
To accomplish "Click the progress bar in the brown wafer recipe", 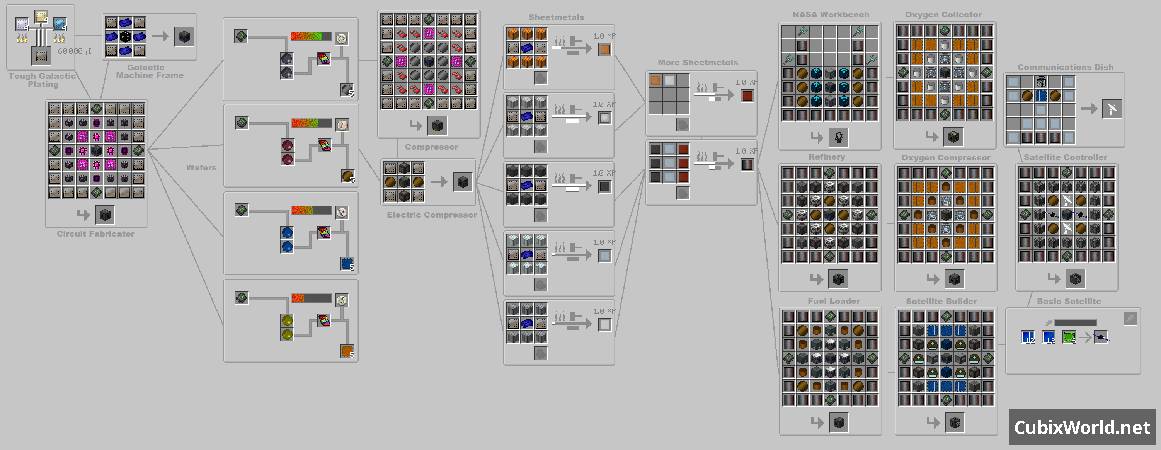I will point(311,124).
